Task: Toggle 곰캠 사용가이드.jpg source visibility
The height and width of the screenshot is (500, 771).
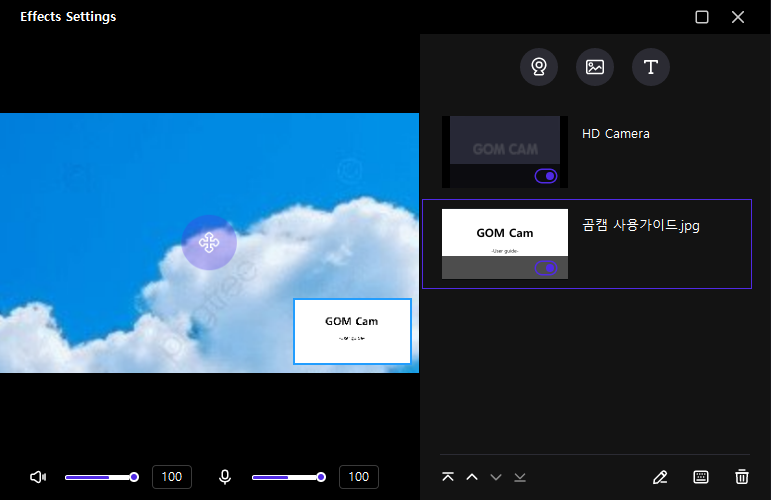Action: point(546,268)
